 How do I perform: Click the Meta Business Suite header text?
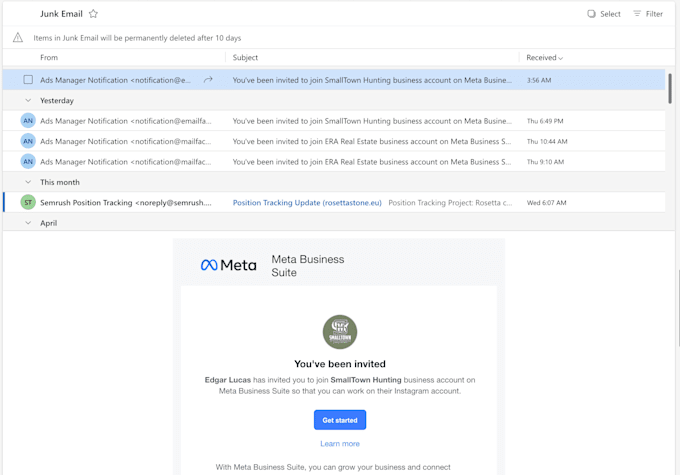[x=308, y=265]
